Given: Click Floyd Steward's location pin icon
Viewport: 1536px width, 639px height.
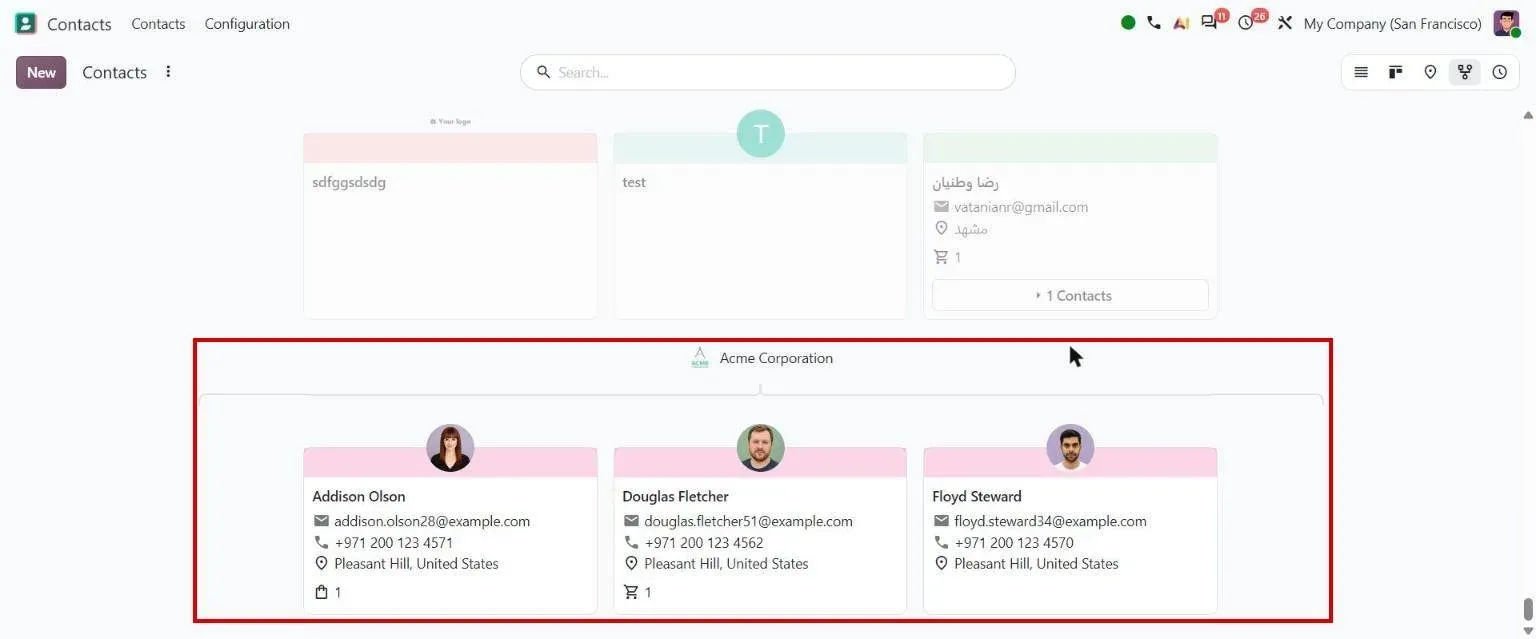Looking at the screenshot, I should click(x=941, y=564).
